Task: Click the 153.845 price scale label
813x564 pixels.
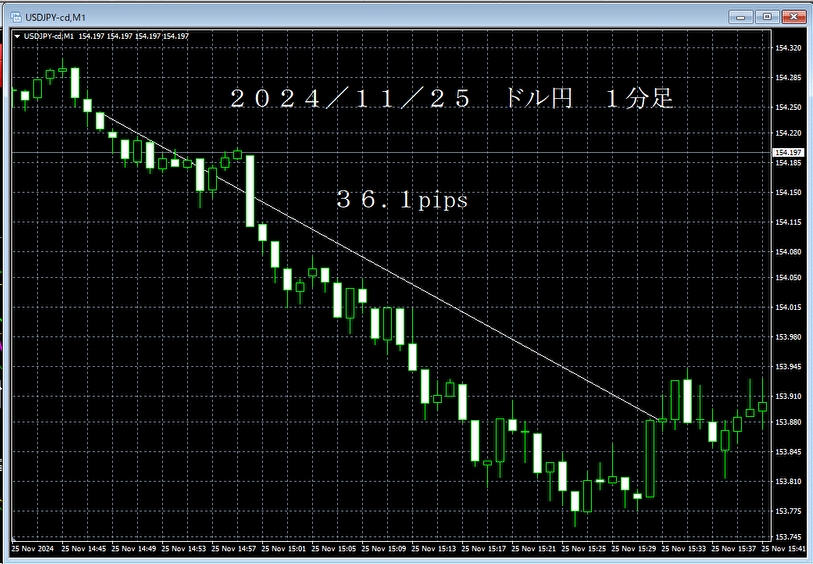Action: pyautogui.click(x=788, y=452)
